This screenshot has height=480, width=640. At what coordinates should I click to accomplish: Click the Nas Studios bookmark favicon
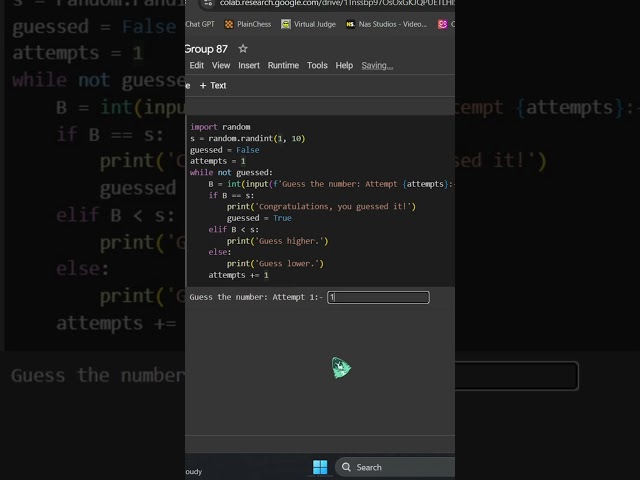point(350,24)
